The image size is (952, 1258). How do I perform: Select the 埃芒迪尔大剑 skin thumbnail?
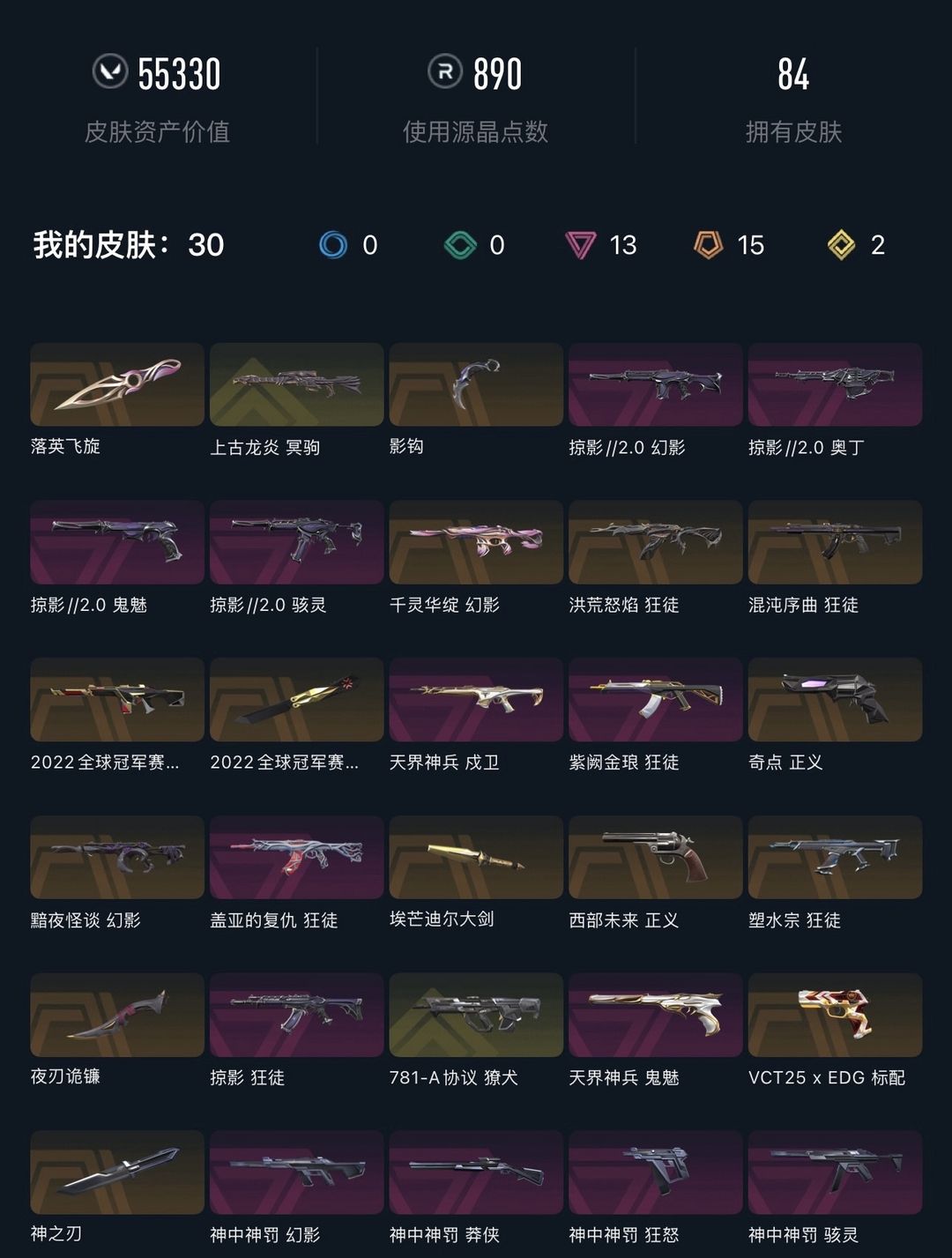[476, 857]
